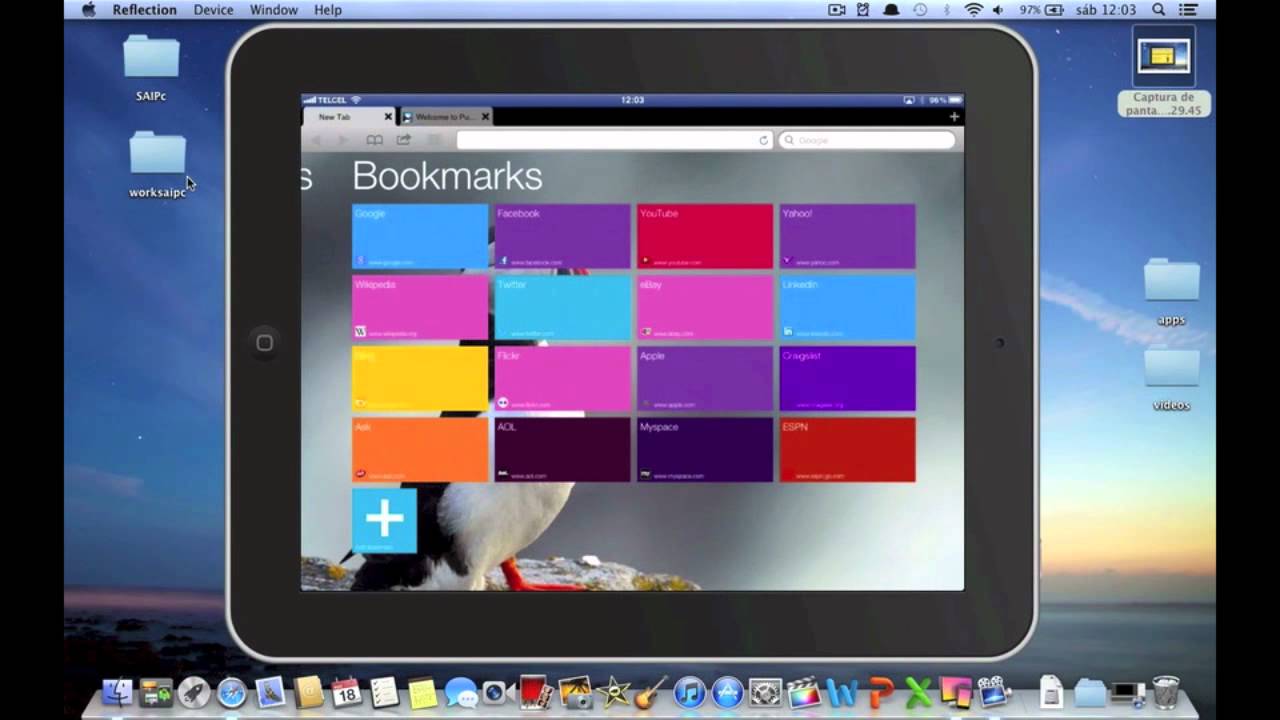Open the bookmarks book icon
This screenshot has width=1280, height=720.
pyautogui.click(x=374, y=141)
